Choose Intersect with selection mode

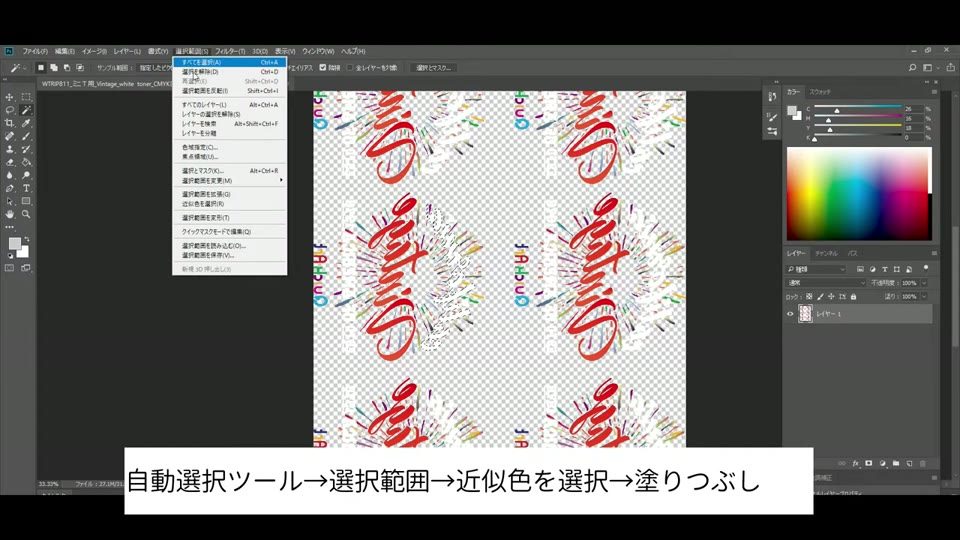[x=80, y=67]
